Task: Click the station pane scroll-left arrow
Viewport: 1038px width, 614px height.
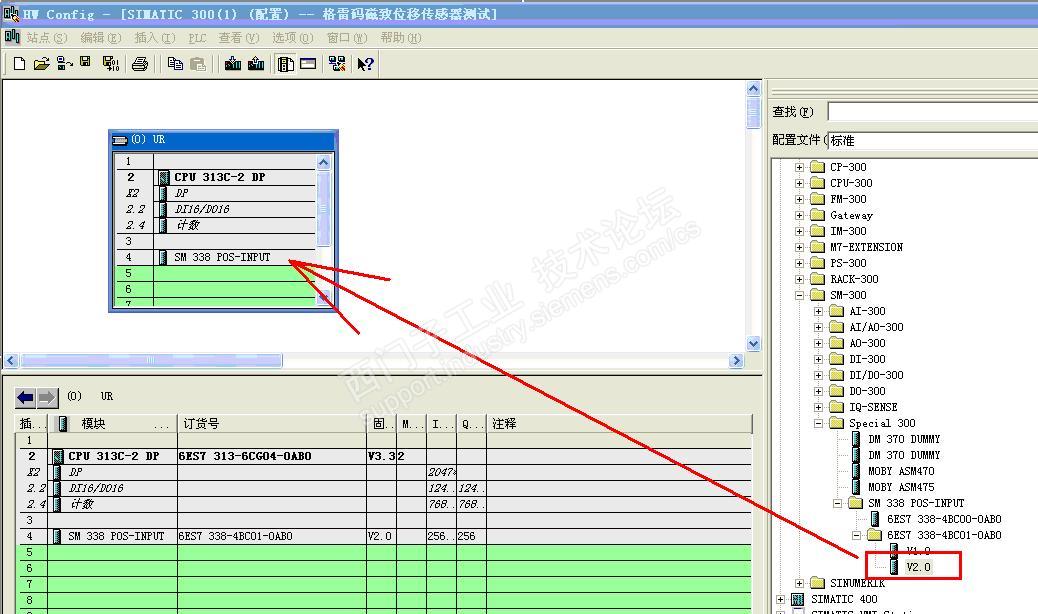Action: click(x=11, y=361)
